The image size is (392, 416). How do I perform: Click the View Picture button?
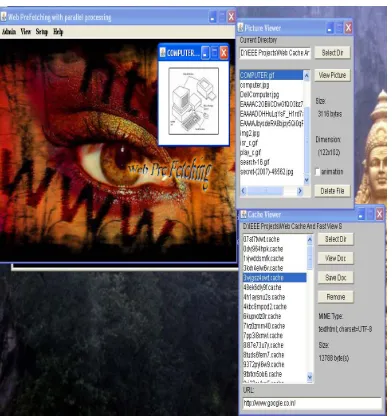coord(332,75)
